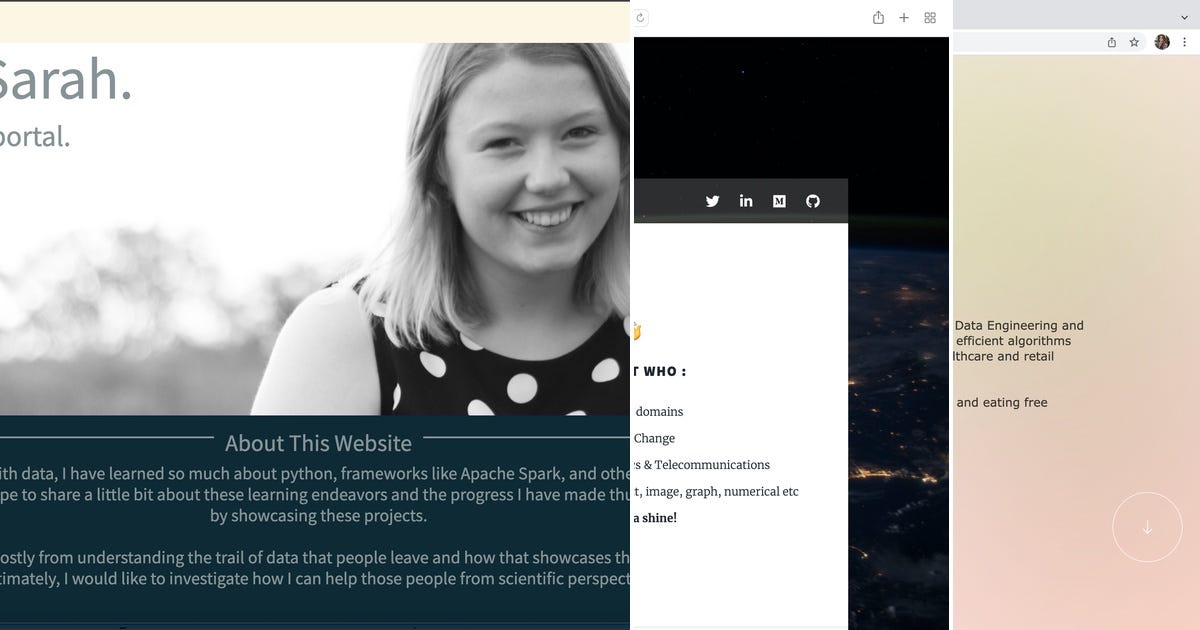Viewport: 1200px width, 630px height.
Task: Open the Chrome profile avatar
Action: coord(1161,42)
